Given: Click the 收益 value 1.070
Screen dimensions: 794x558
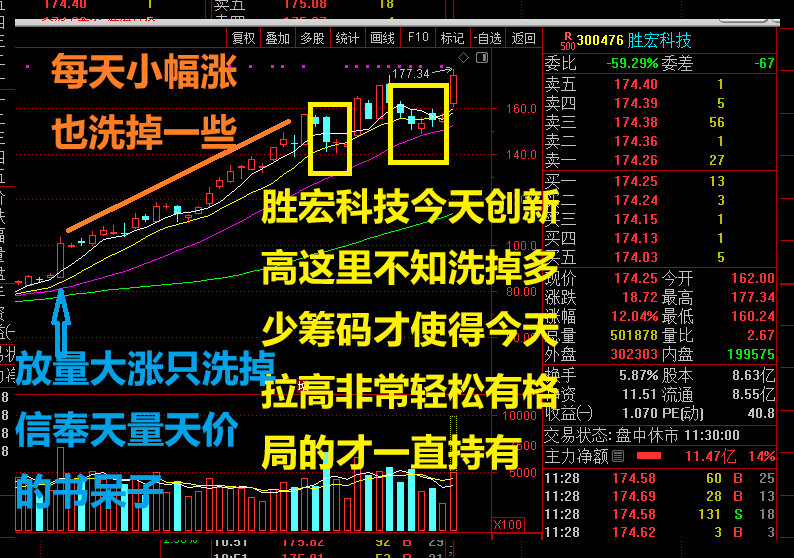Looking at the screenshot, I should click(x=640, y=414).
